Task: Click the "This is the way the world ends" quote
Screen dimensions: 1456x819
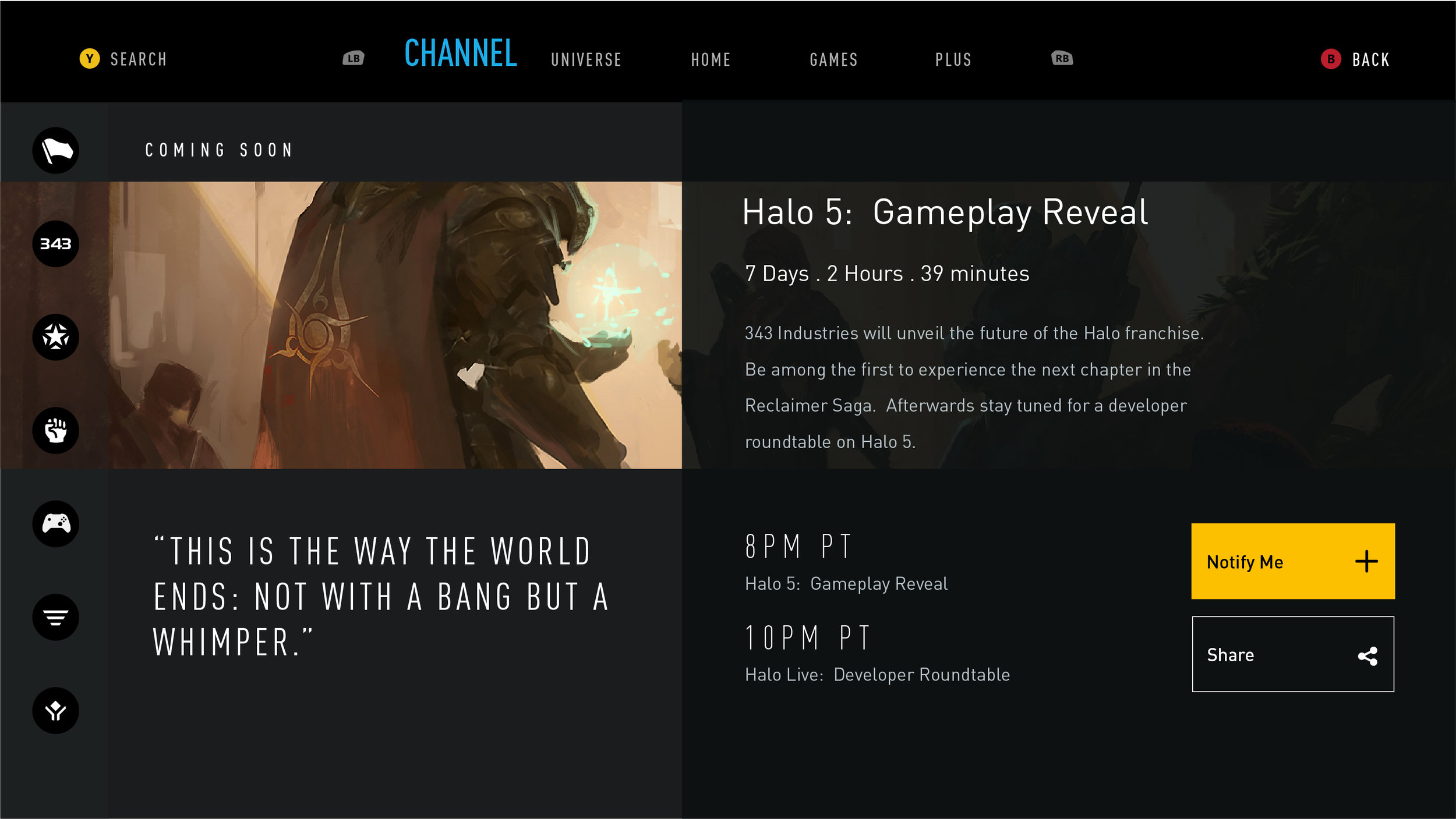Action: 381,596
